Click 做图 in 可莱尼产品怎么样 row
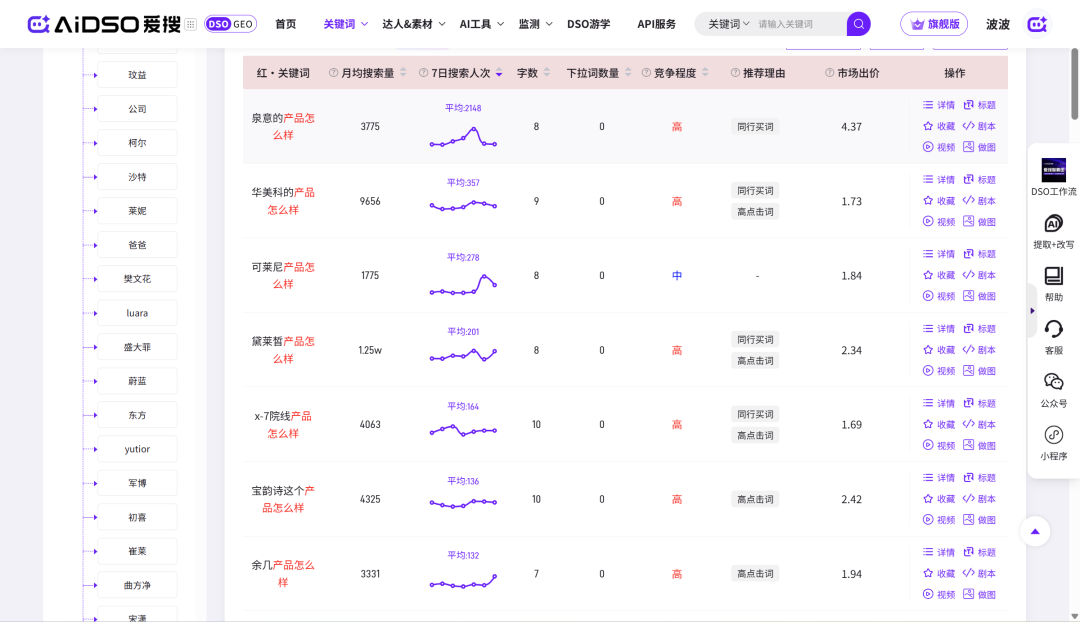Screen dimensions: 1080x622 tap(979, 296)
